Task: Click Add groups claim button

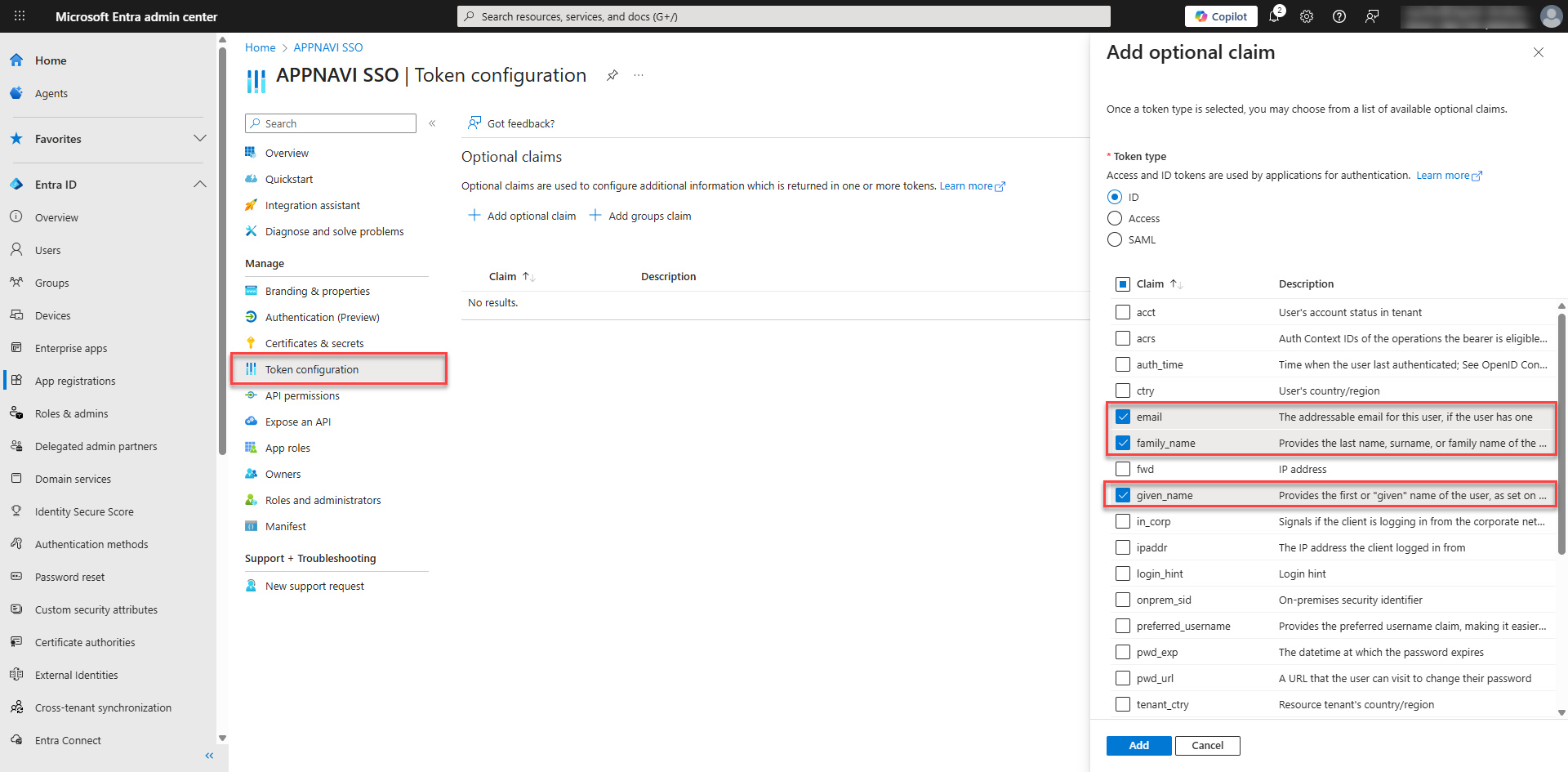Action: point(640,216)
